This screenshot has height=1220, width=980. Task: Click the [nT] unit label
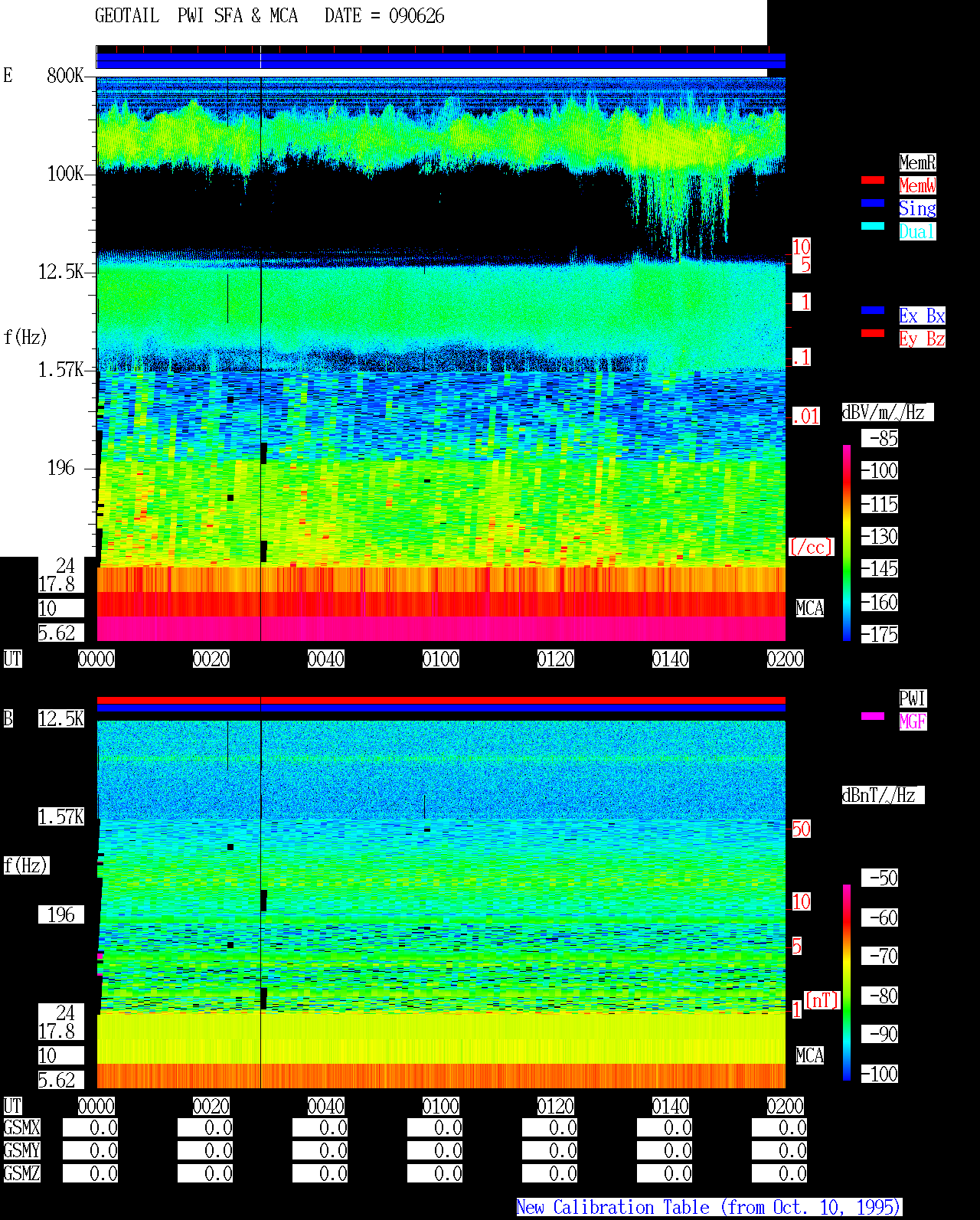(x=822, y=1000)
